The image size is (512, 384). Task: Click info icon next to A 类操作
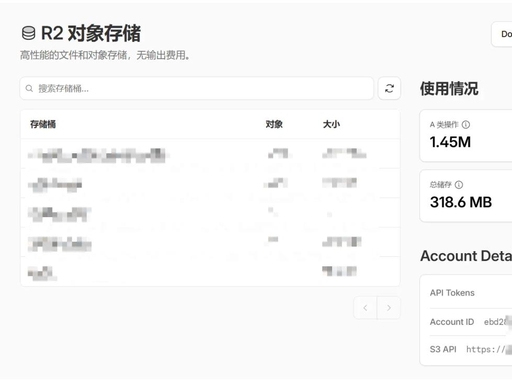point(466,125)
